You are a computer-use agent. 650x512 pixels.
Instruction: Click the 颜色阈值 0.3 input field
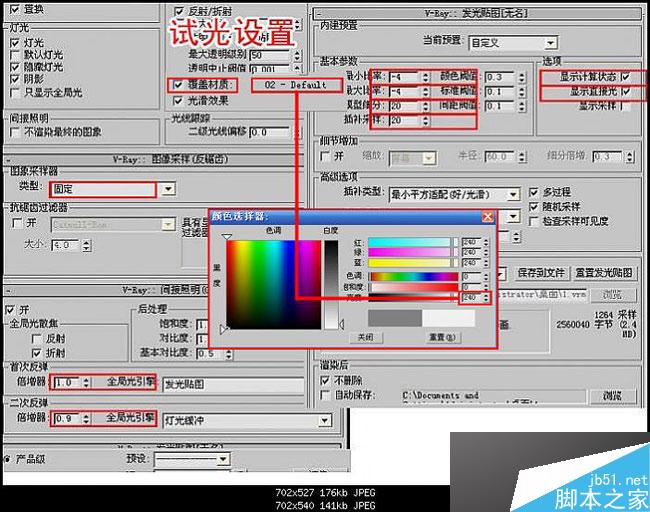point(501,77)
